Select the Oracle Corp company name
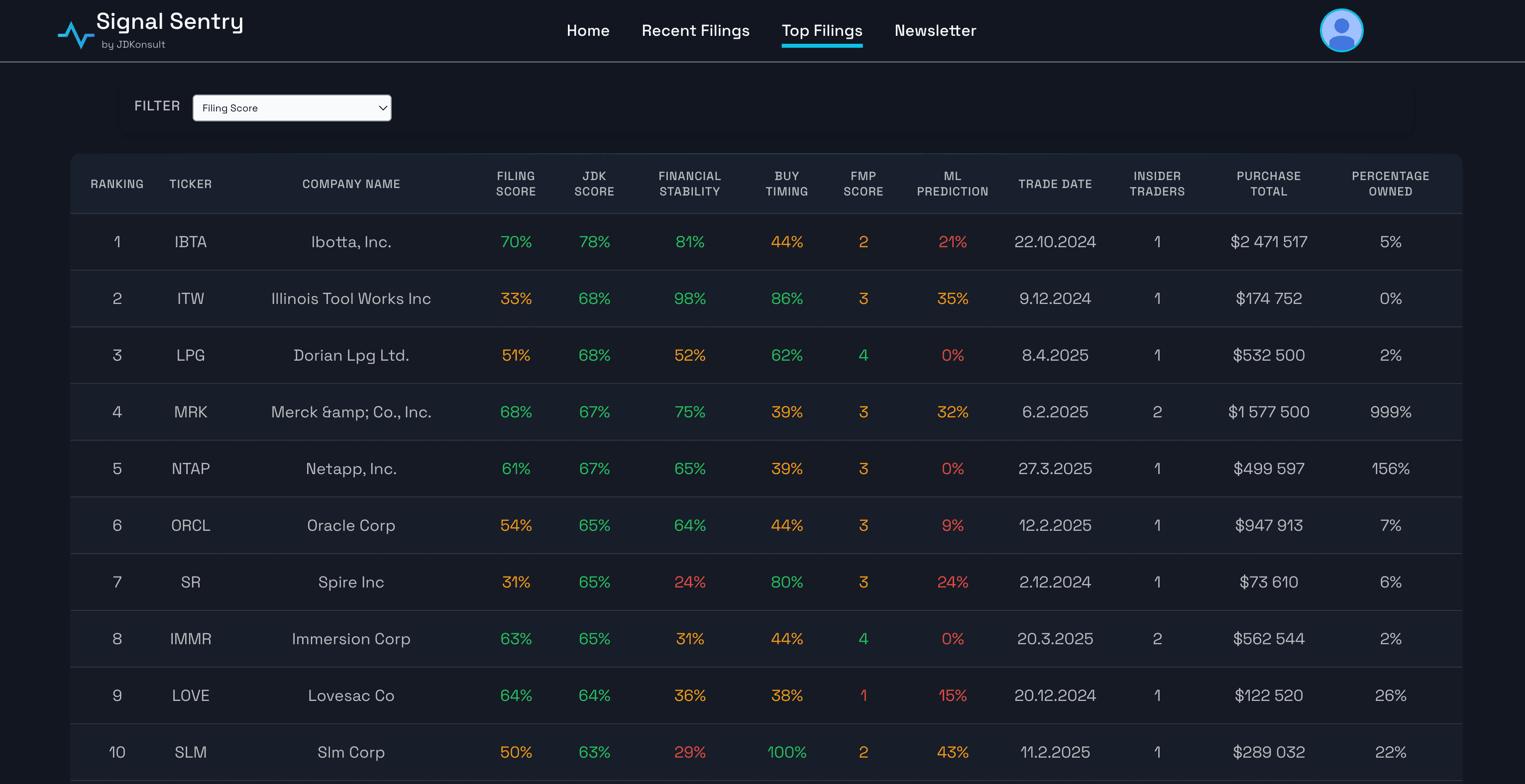 (x=350, y=525)
